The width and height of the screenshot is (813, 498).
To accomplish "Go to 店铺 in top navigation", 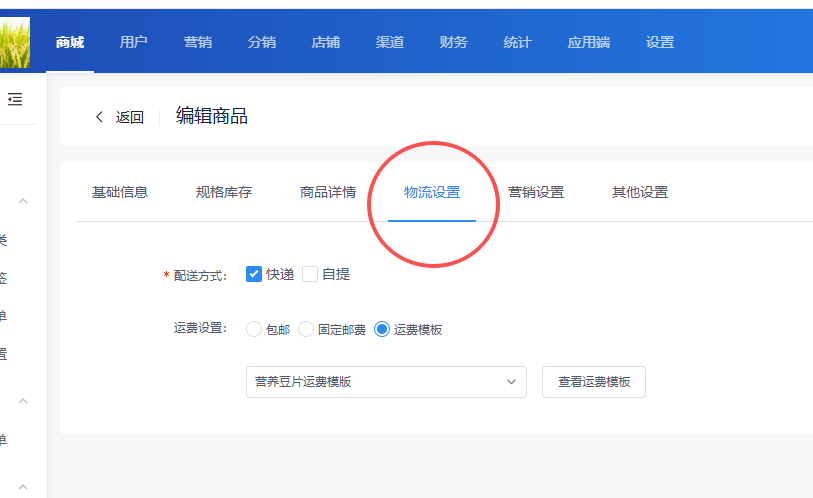I will tap(325, 42).
